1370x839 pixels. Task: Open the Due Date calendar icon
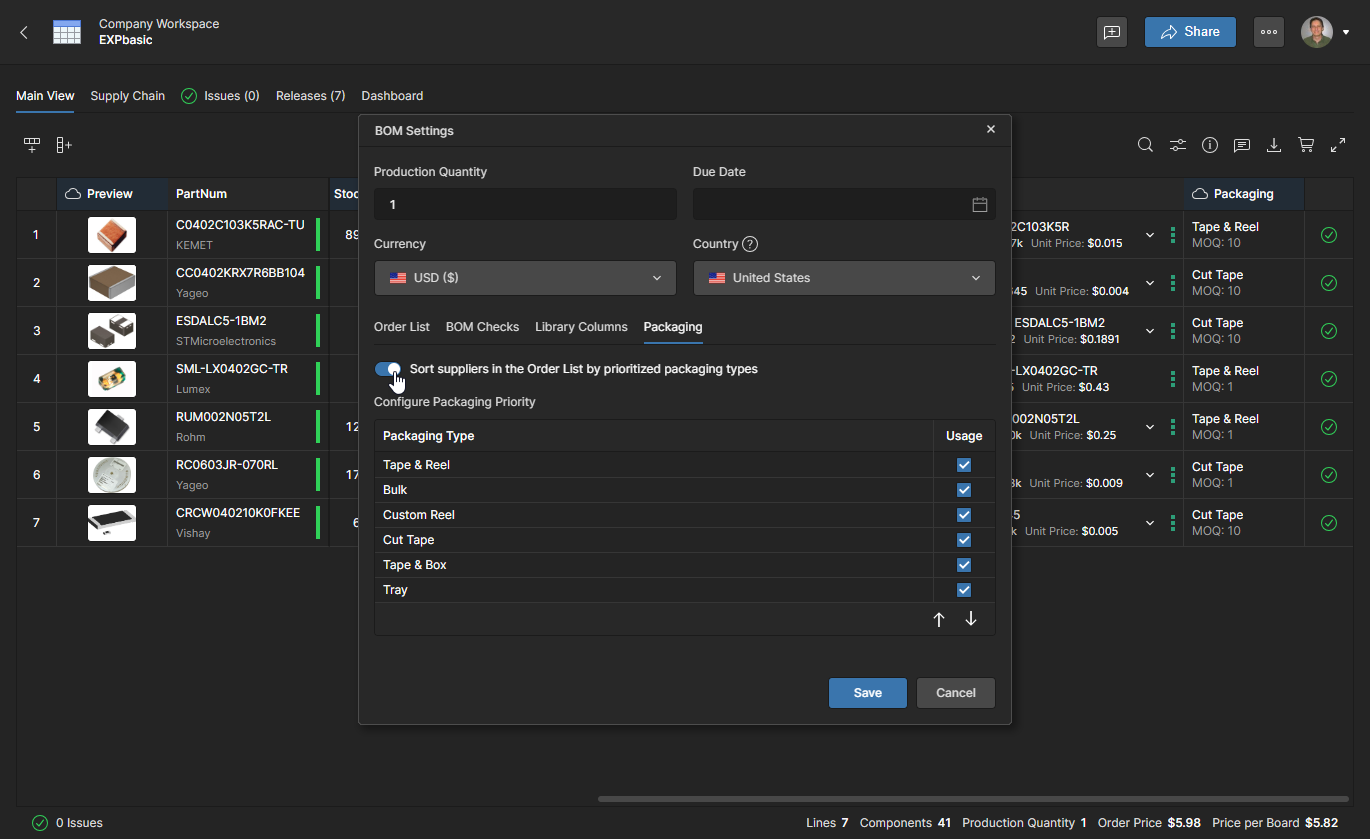[x=979, y=204]
